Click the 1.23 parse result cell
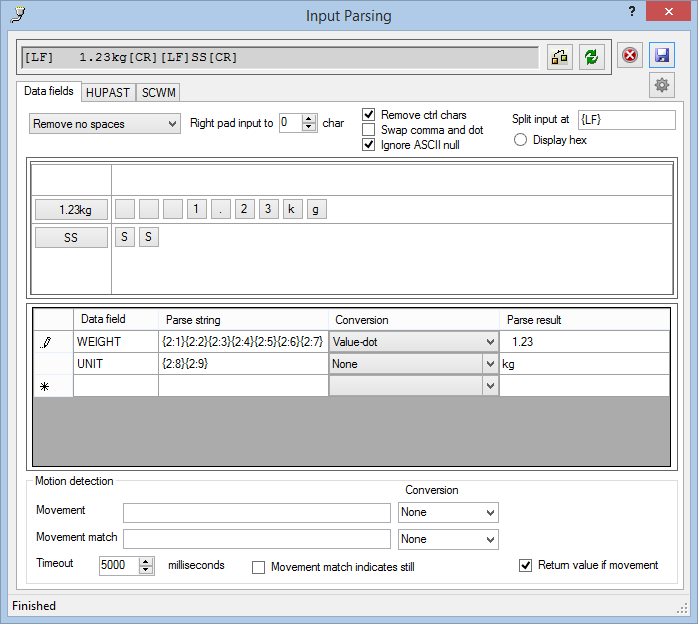This screenshot has width=698, height=624. 584,342
